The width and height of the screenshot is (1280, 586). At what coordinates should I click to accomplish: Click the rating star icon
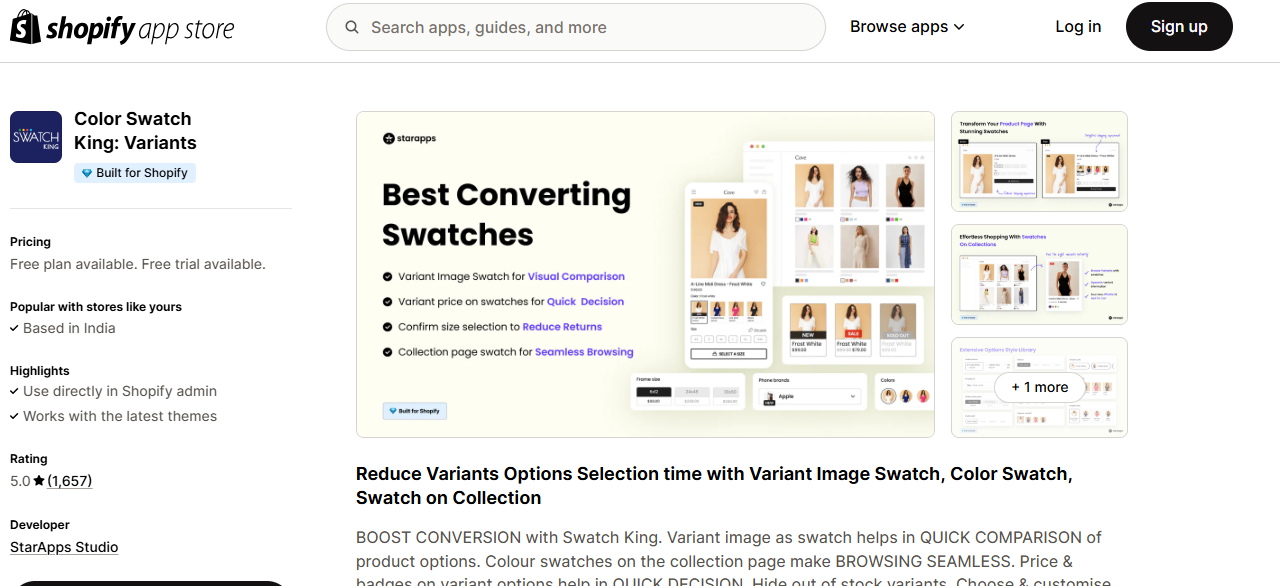pyautogui.click(x=39, y=481)
